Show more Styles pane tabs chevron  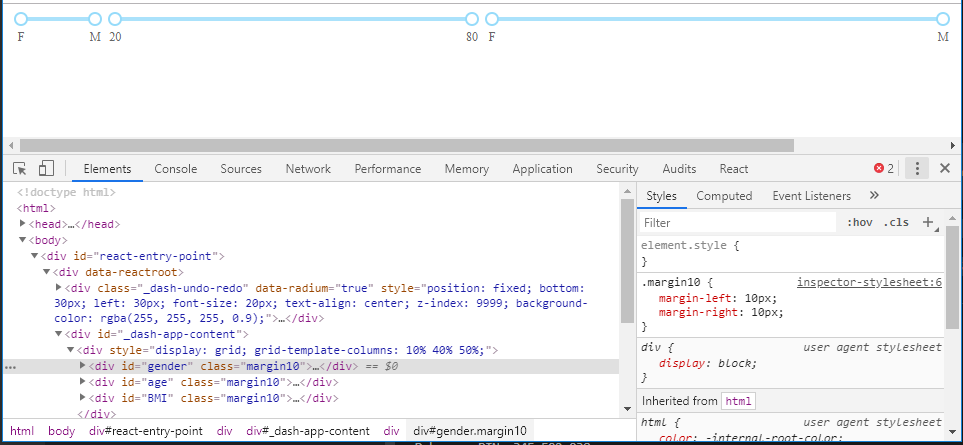click(x=875, y=196)
